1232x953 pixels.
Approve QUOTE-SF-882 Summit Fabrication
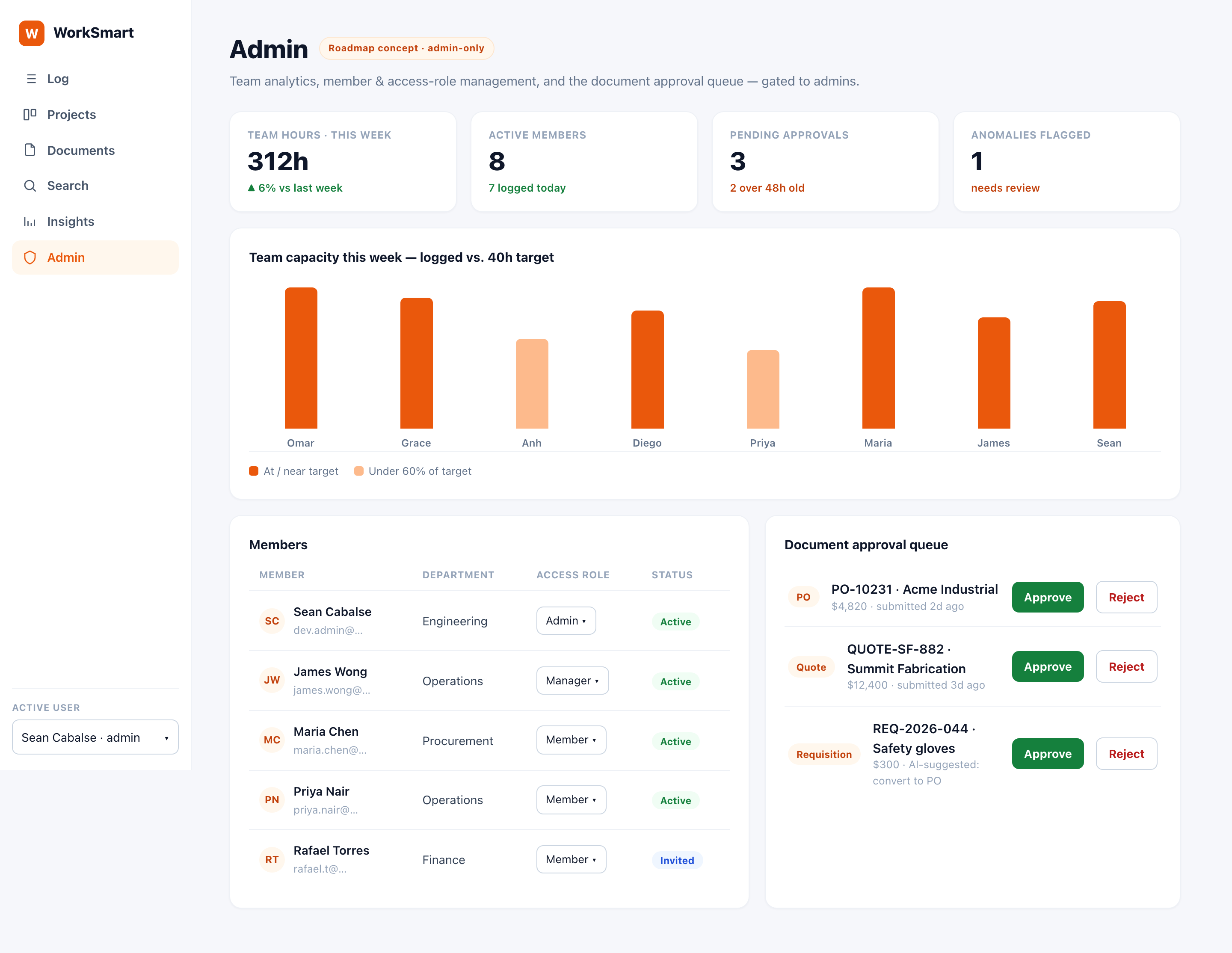pos(1048,666)
